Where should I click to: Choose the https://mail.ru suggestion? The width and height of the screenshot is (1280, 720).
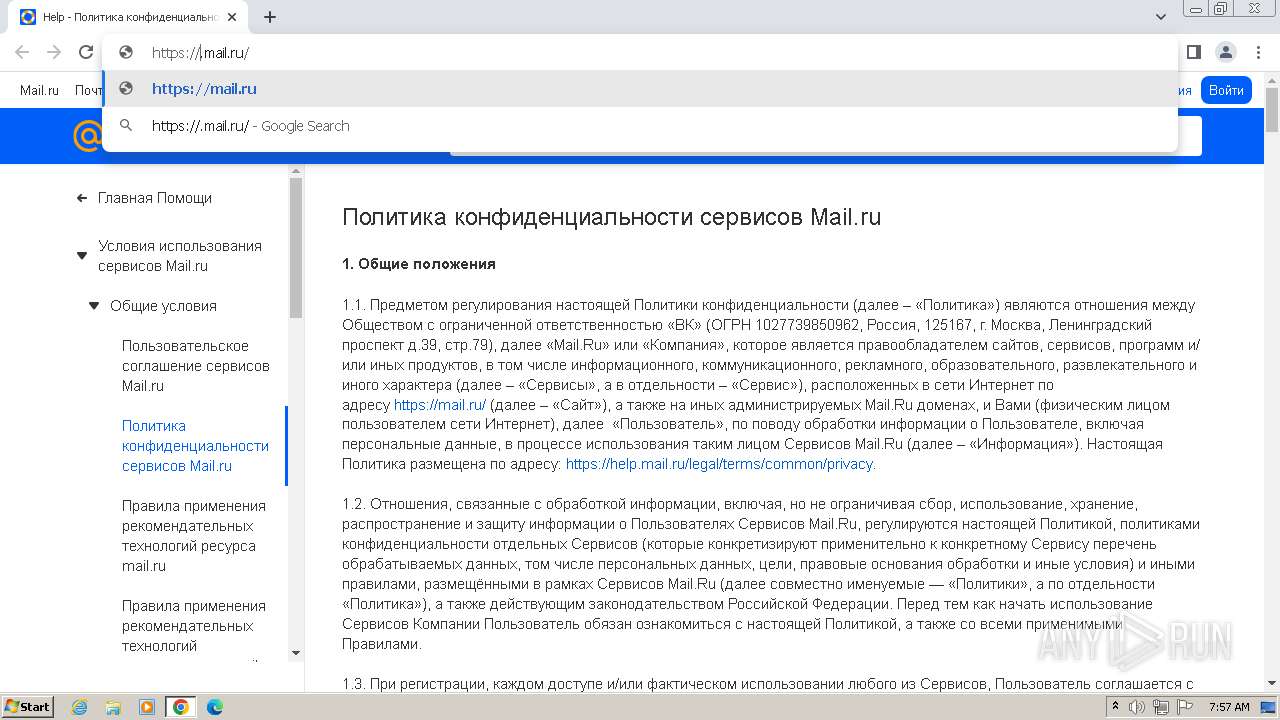point(640,89)
